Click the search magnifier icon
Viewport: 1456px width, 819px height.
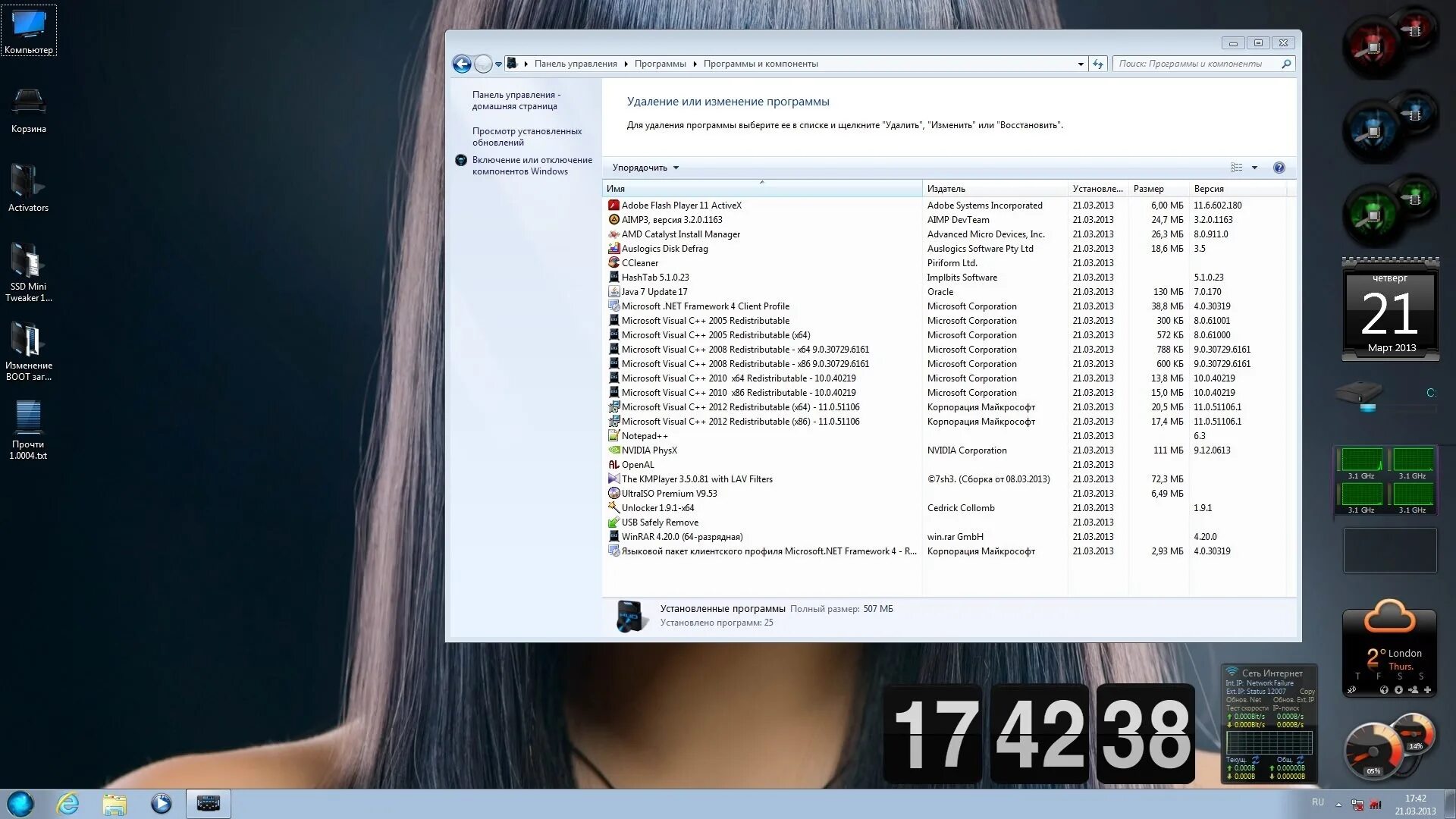(x=1286, y=64)
